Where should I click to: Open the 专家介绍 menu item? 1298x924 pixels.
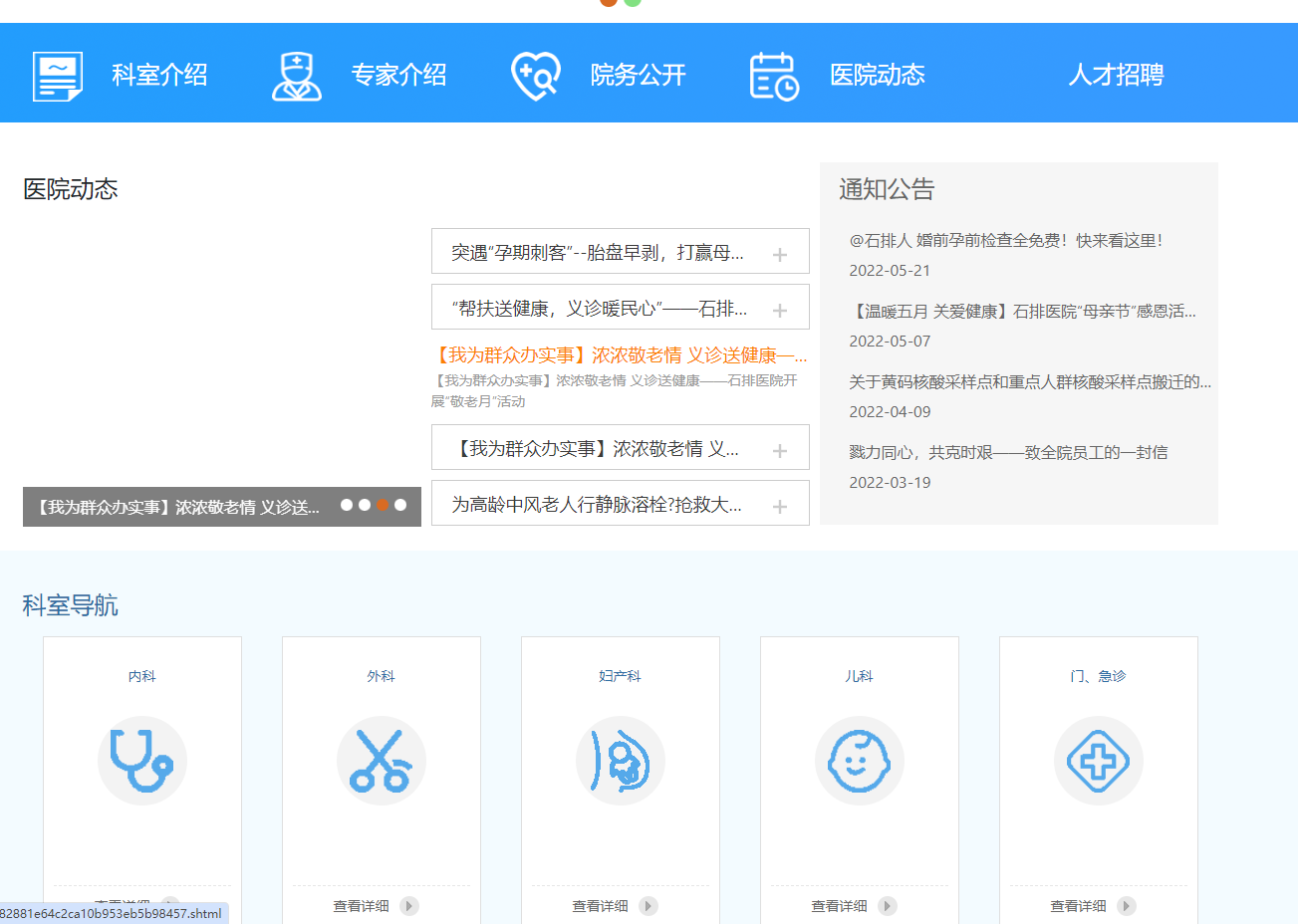(398, 75)
